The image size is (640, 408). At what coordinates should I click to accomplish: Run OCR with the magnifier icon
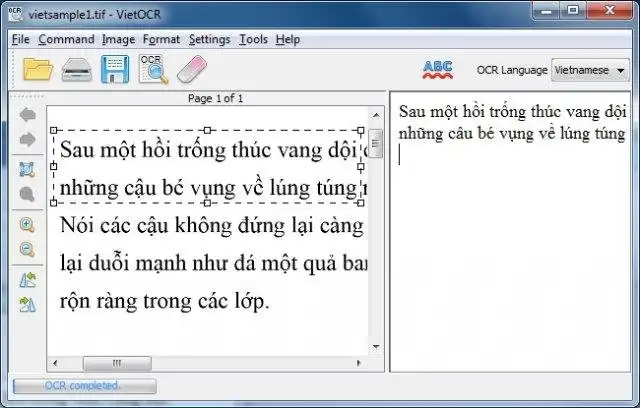[x=153, y=69]
